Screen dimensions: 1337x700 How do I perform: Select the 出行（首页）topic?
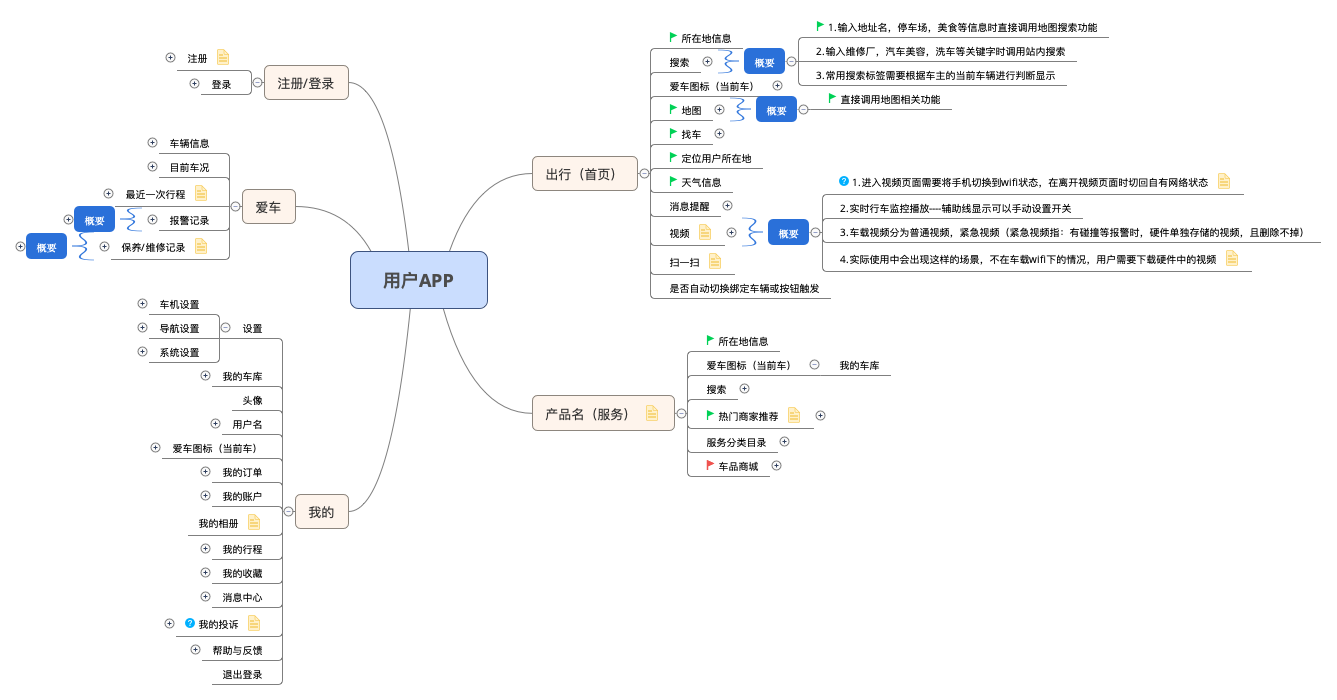coord(585,174)
